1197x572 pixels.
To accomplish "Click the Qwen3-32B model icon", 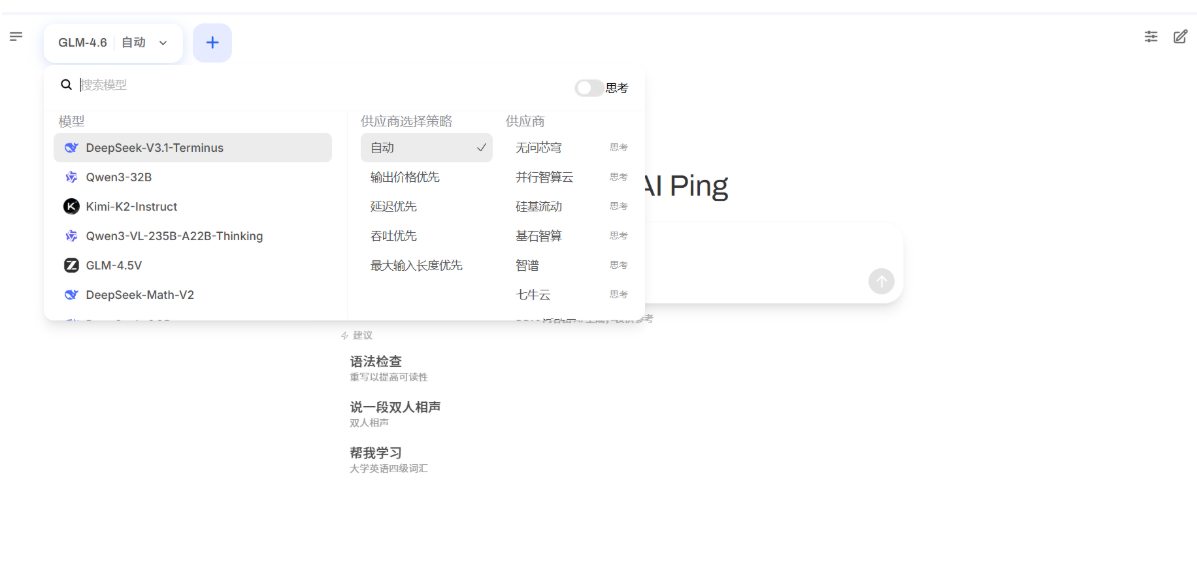I will [72, 177].
